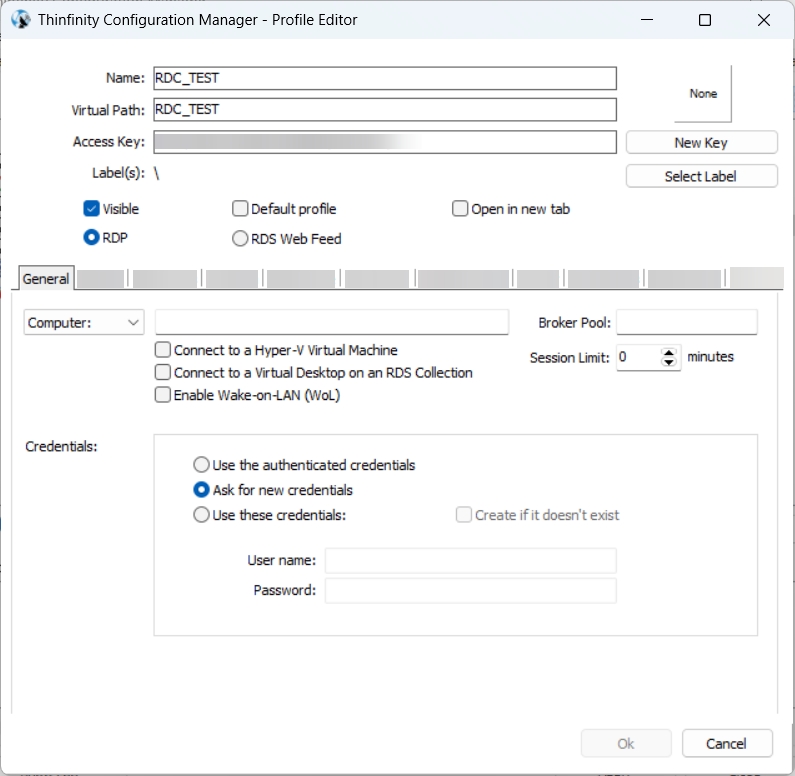Decrease Session Limit with down arrow
This screenshot has height=776, width=795.
click(x=670, y=363)
